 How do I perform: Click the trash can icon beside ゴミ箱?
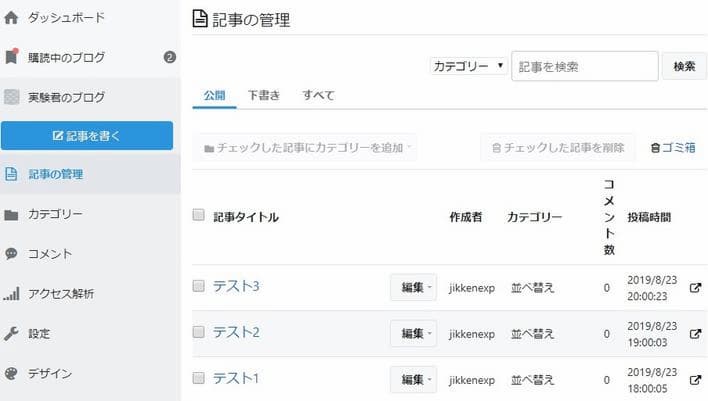point(655,148)
